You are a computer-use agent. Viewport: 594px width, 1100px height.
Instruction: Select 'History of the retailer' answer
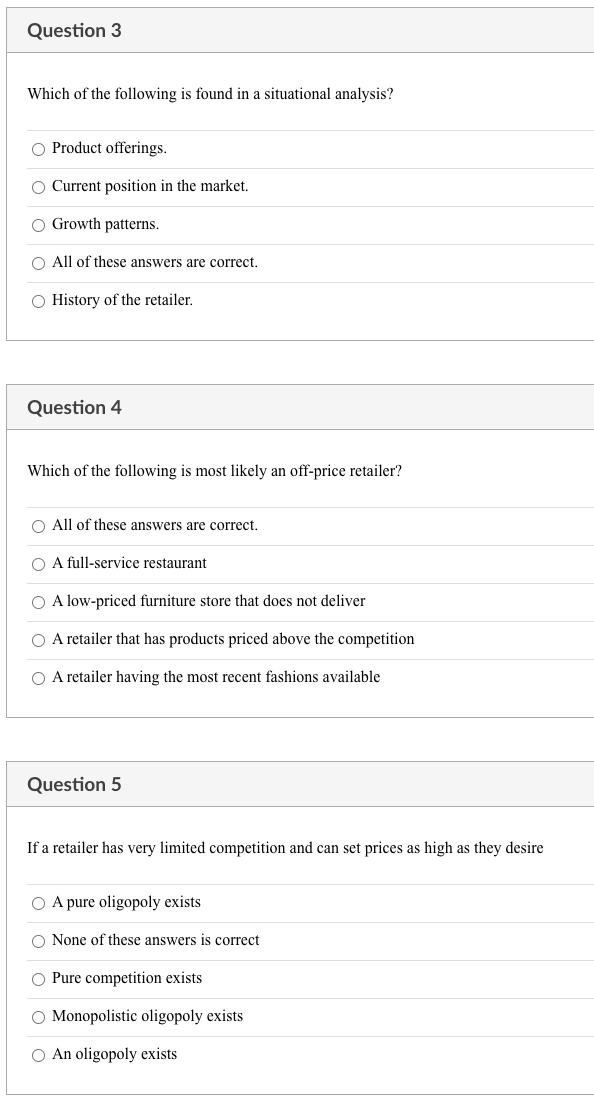pyautogui.click(x=38, y=300)
